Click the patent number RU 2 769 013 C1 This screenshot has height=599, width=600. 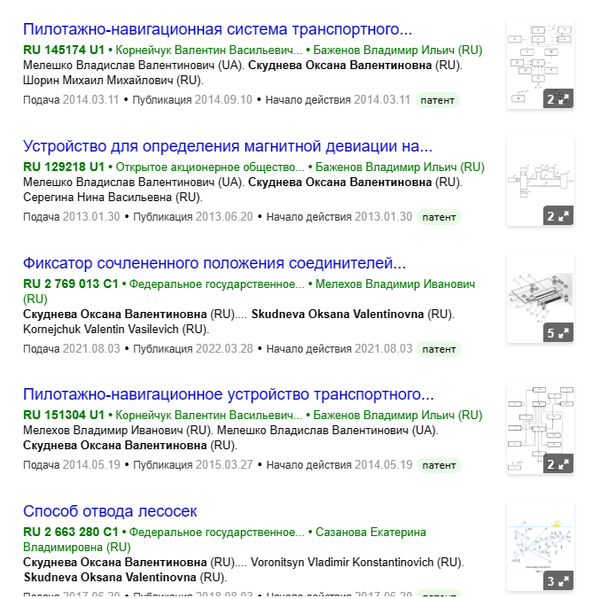pos(71,284)
